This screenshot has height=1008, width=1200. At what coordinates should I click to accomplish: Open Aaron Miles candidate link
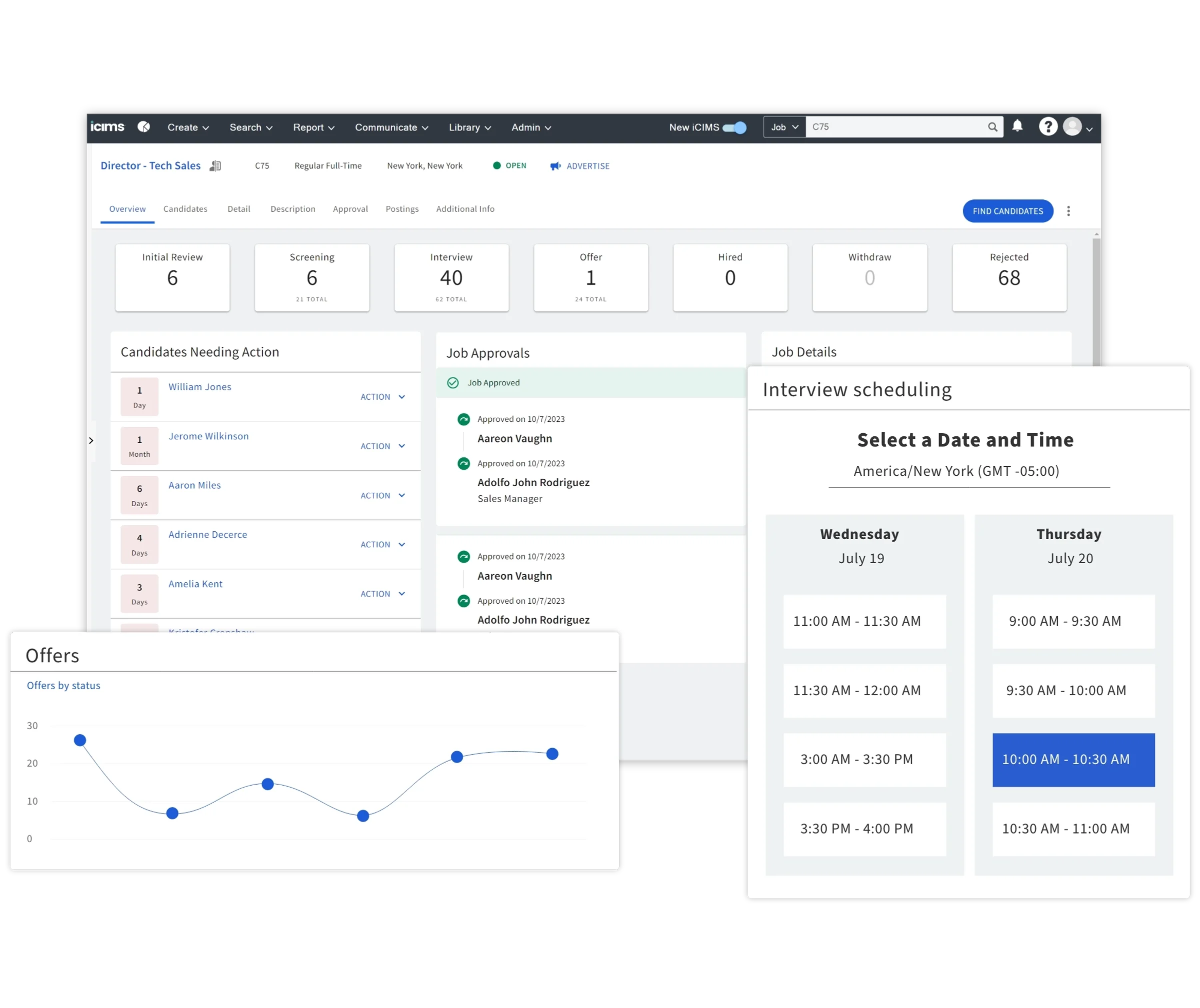pyautogui.click(x=194, y=485)
